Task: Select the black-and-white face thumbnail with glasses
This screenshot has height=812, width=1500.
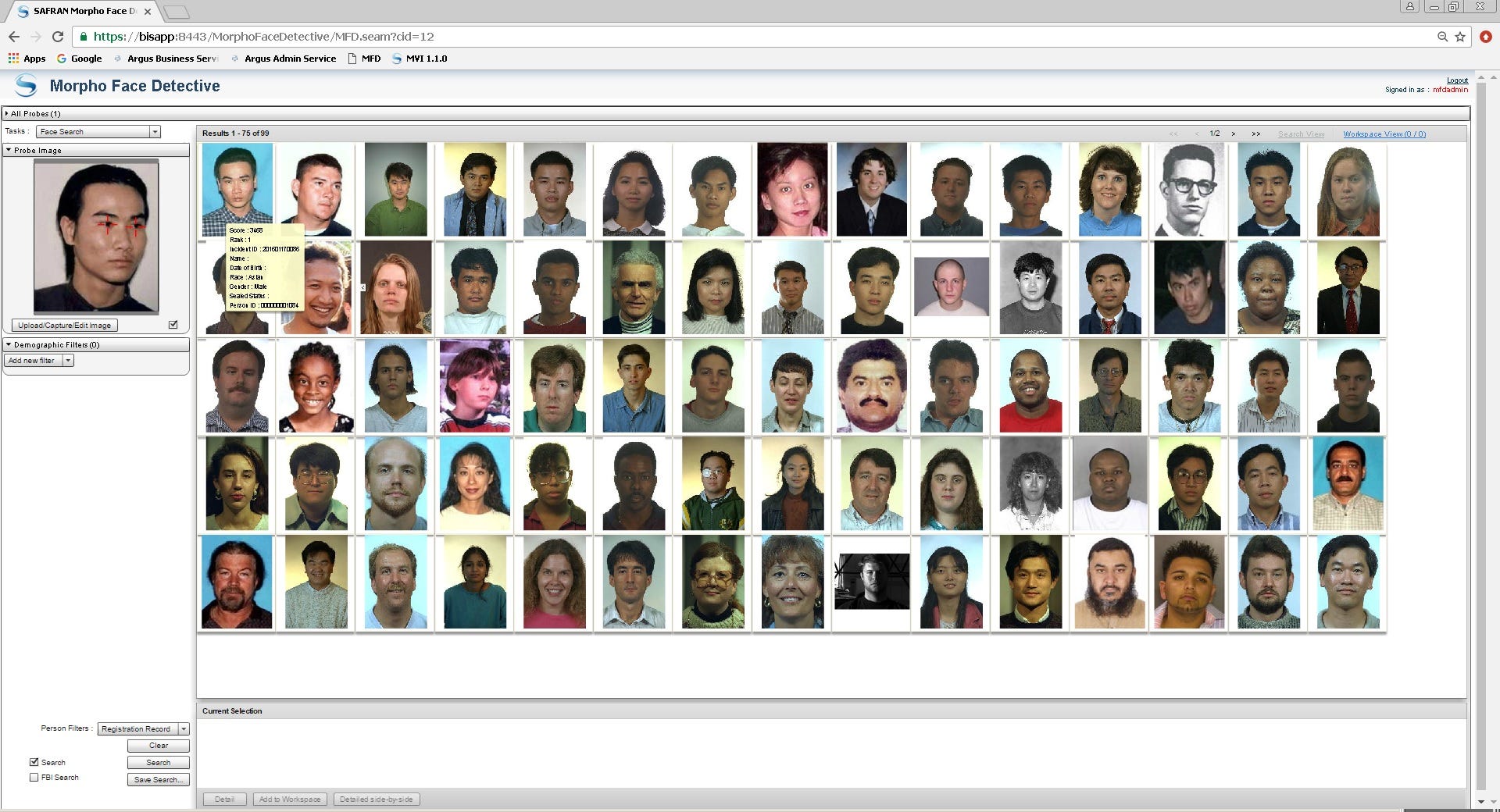Action: (x=1189, y=190)
